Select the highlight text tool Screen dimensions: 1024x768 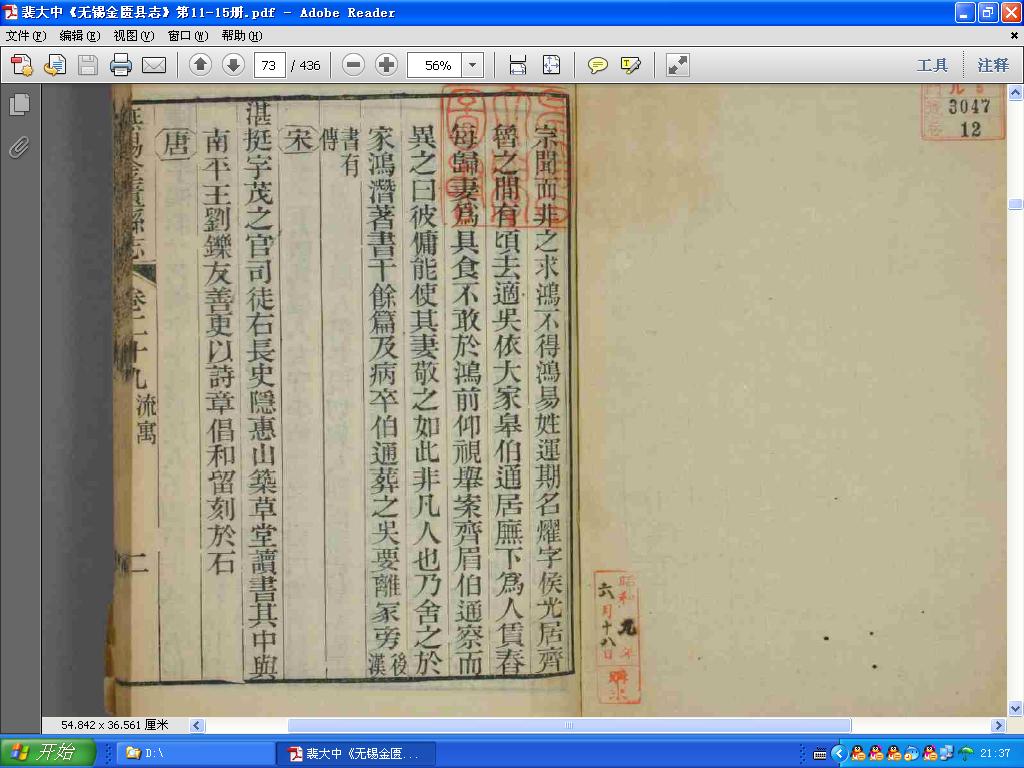pyautogui.click(x=631, y=65)
